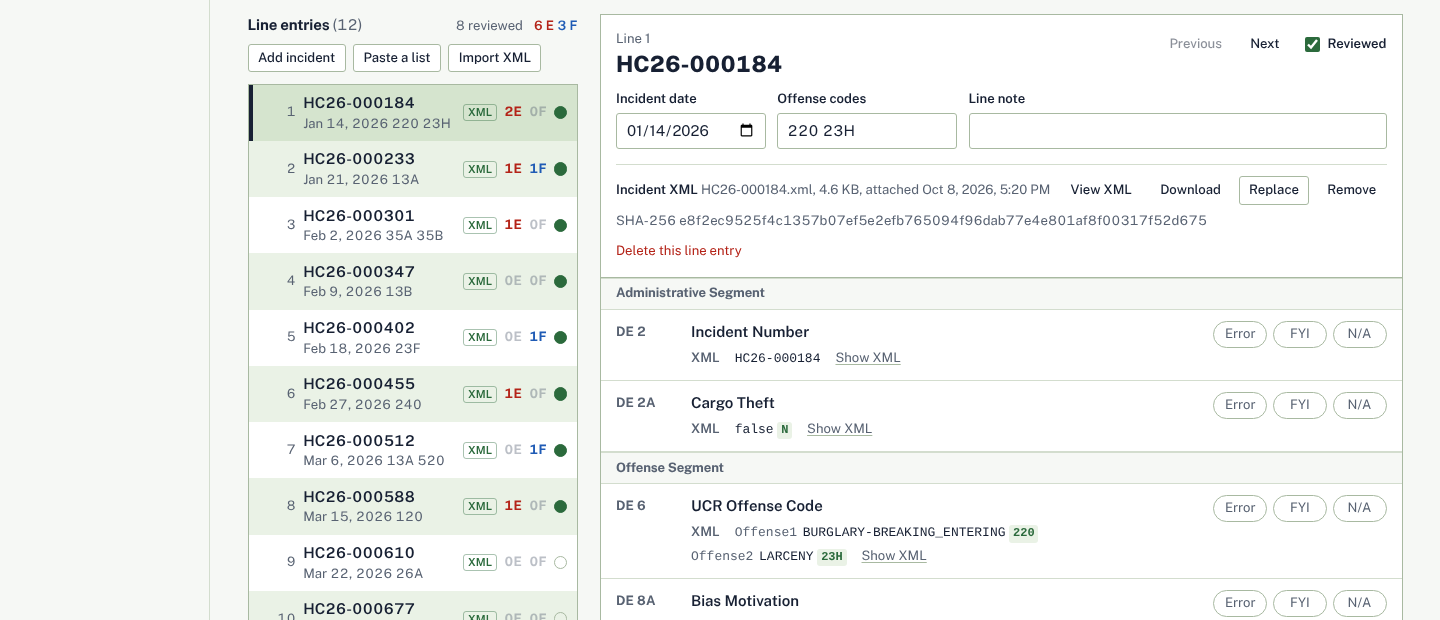Select line entry HC26-000610

click(414, 563)
